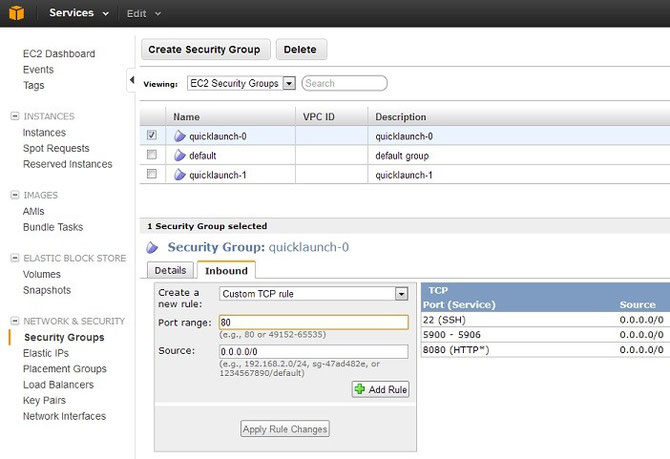Click the Source input field
This screenshot has height=459, width=670.
(x=314, y=352)
